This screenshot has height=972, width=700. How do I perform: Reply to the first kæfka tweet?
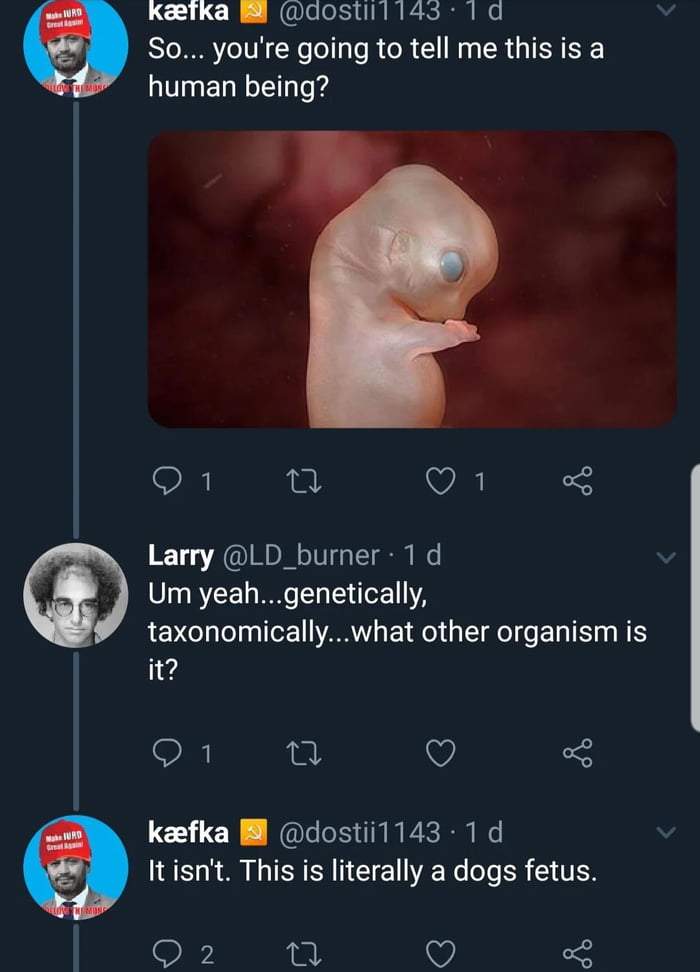pos(166,483)
